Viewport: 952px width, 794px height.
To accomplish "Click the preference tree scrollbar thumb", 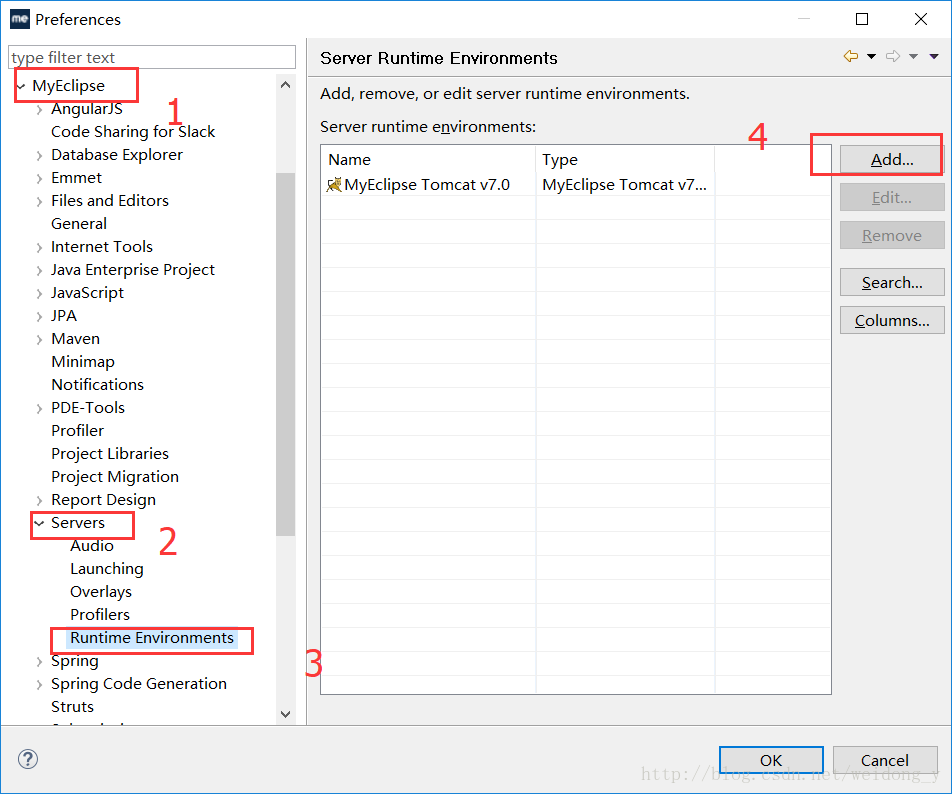I will tap(285, 354).
